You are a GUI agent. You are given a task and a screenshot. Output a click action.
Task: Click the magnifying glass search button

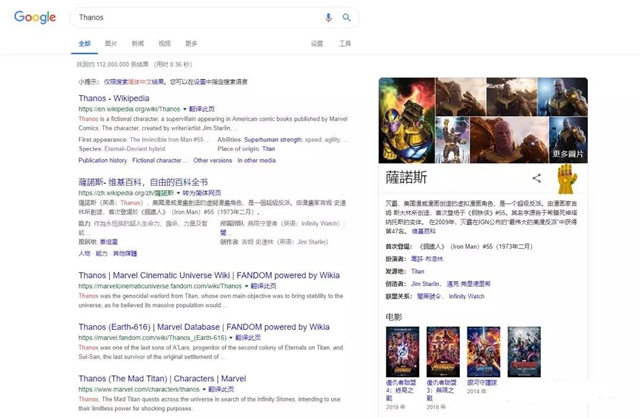(347, 18)
